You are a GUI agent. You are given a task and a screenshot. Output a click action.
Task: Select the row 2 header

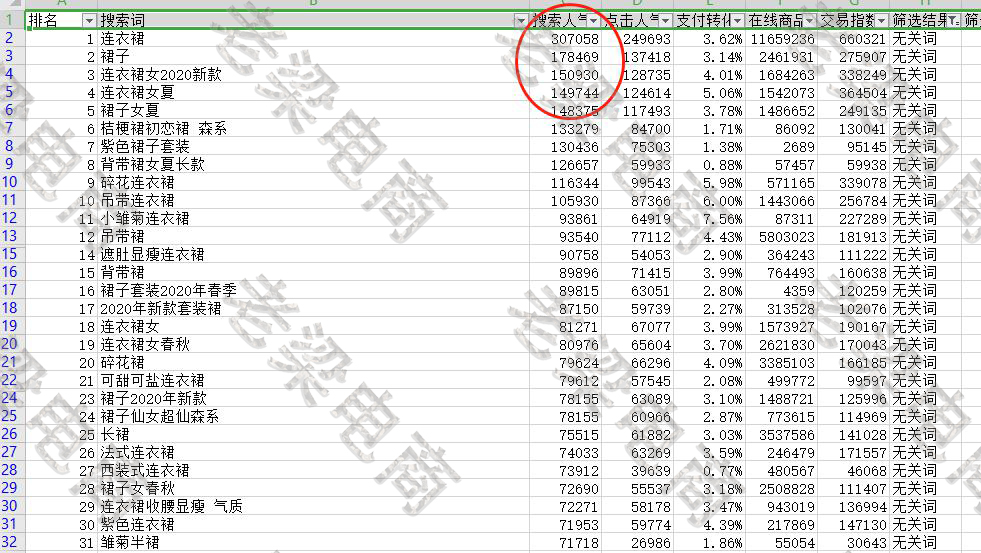(x=10, y=39)
